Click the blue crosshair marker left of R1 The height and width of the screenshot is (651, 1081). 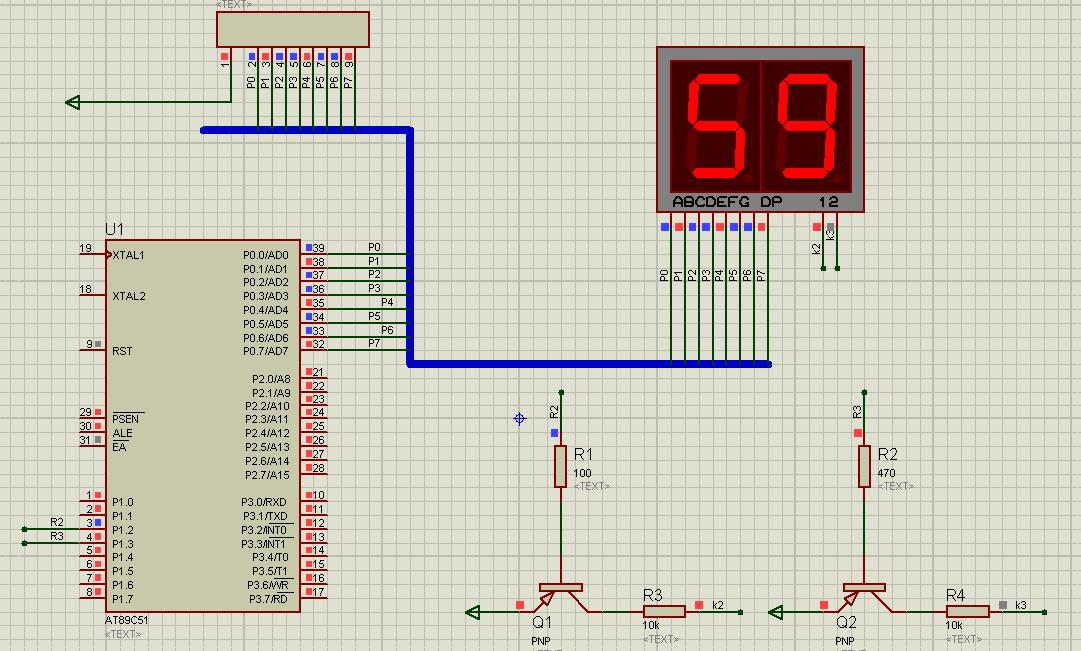[x=520, y=419]
